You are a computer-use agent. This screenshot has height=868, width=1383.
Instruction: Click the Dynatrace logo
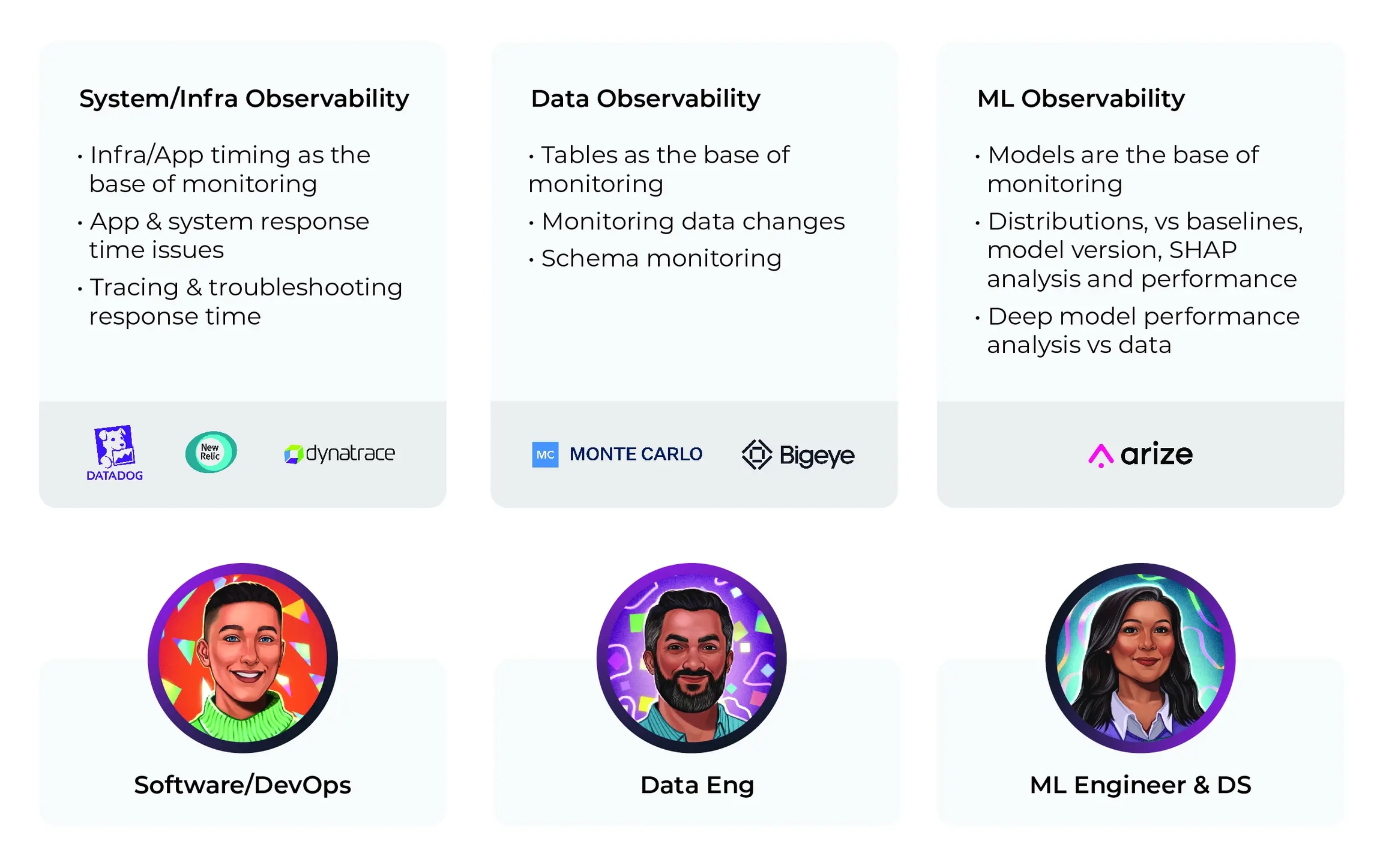coord(339,453)
